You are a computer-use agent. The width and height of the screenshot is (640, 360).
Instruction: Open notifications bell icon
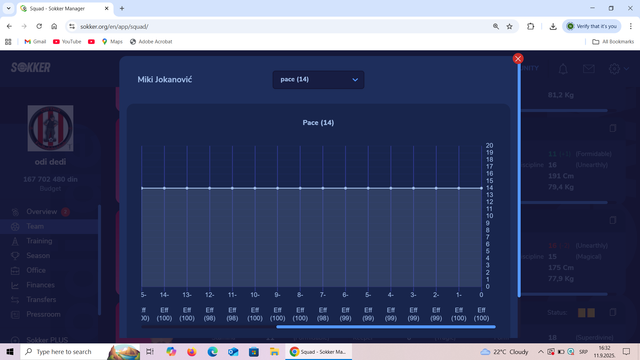[563, 69]
